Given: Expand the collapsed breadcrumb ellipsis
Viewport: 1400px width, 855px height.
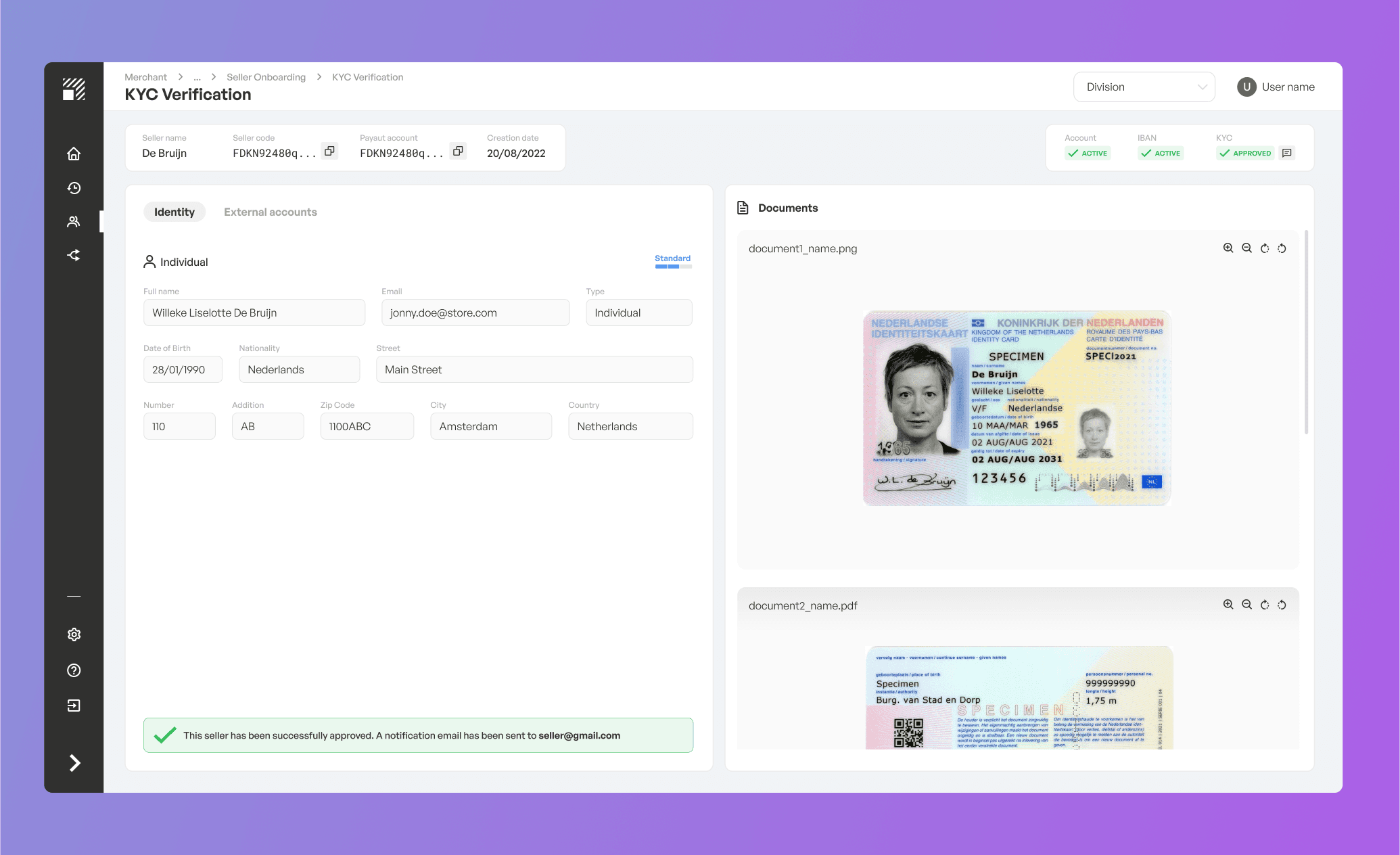Looking at the screenshot, I should 197,77.
